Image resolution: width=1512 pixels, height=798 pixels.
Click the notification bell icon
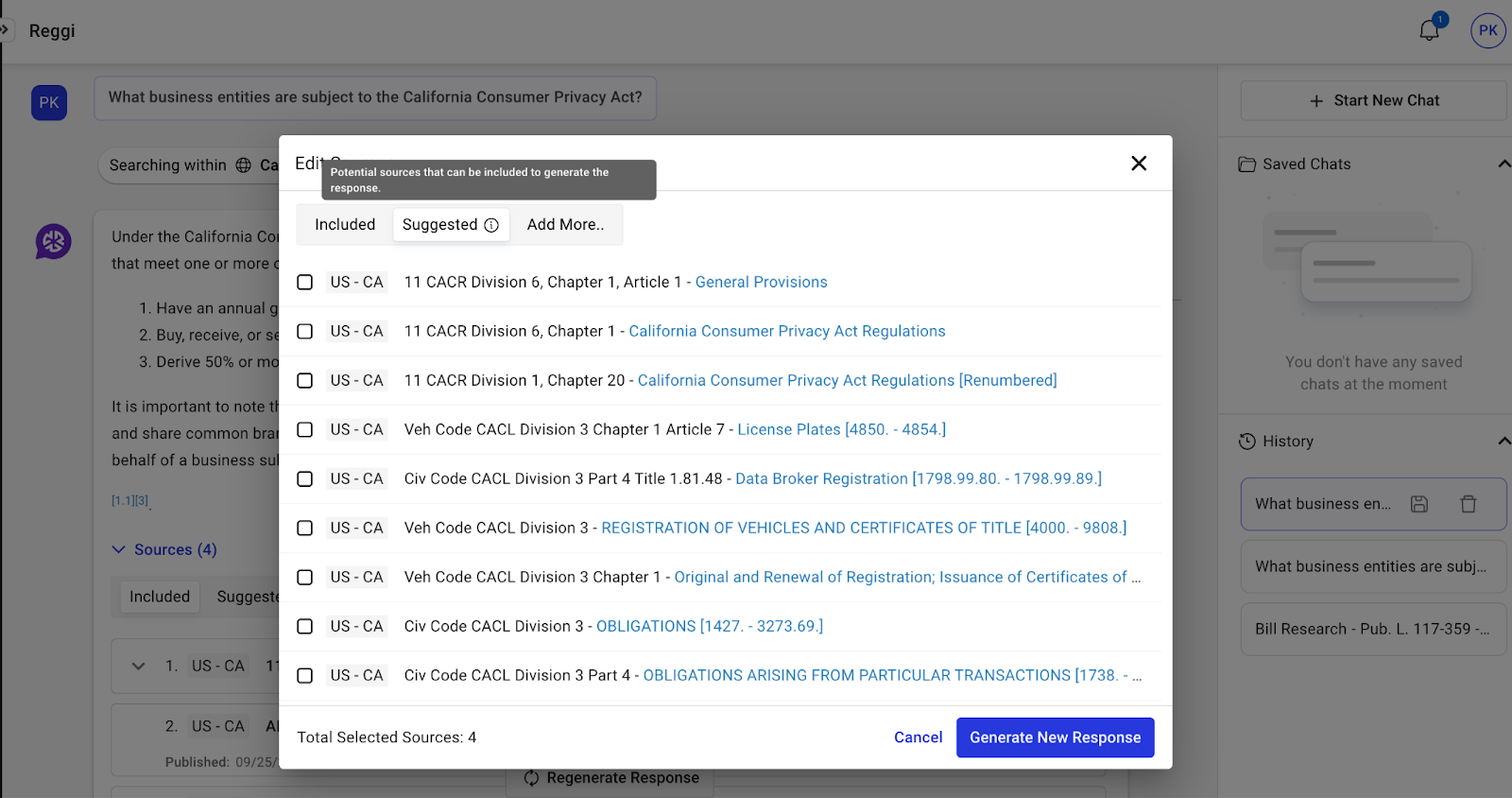(1429, 30)
